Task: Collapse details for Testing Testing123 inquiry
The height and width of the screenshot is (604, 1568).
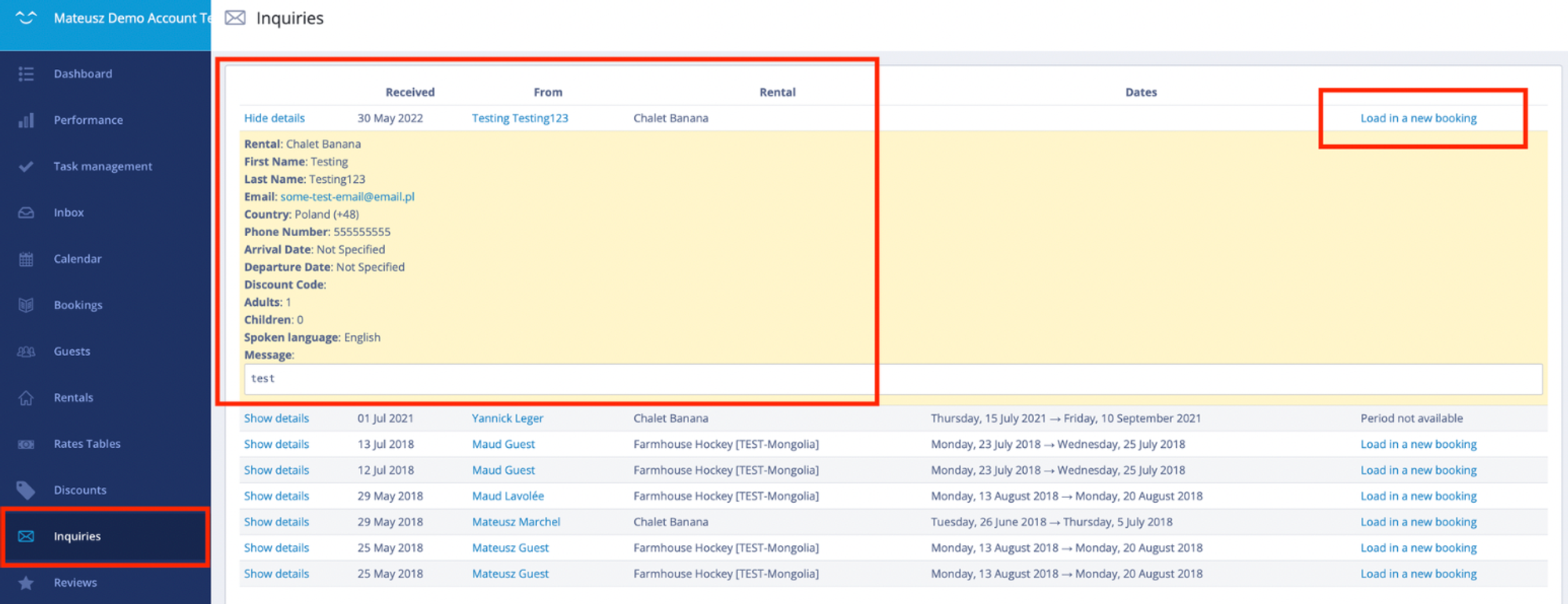Action: (274, 118)
